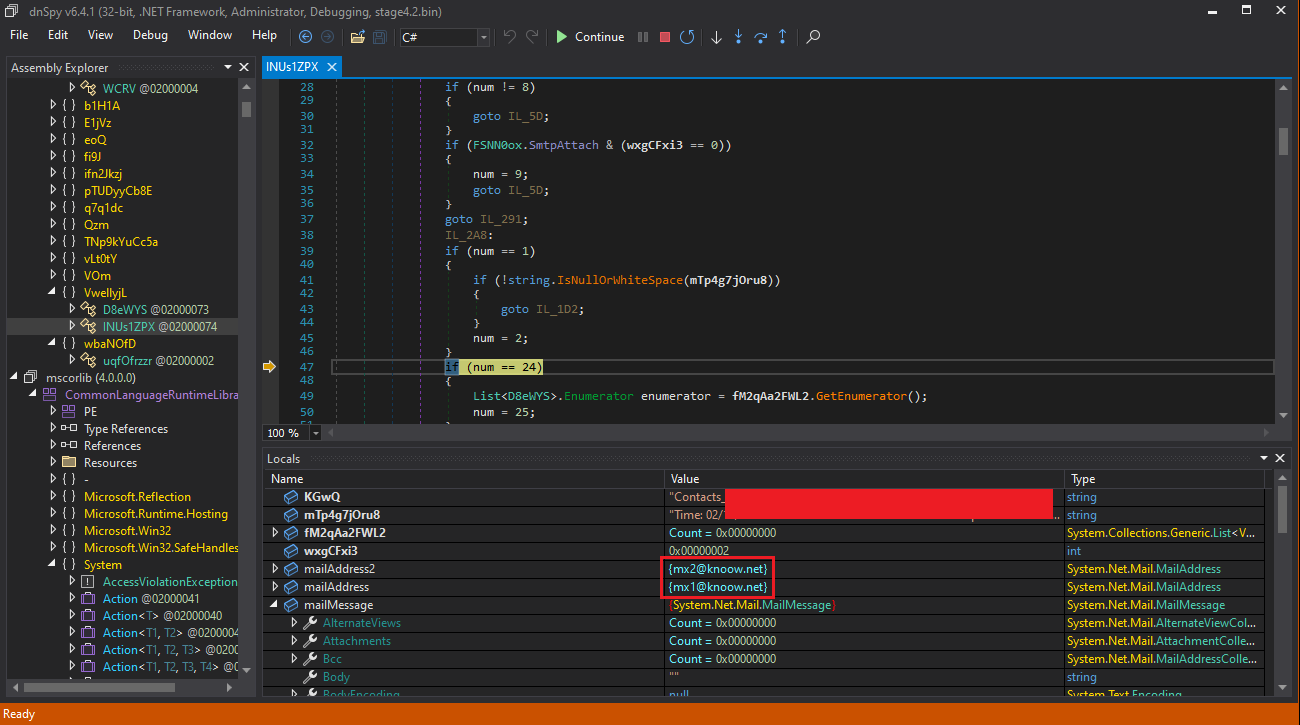Click the Restart debugging icon
This screenshot has width=1300, height=725.
coord(687,37)
